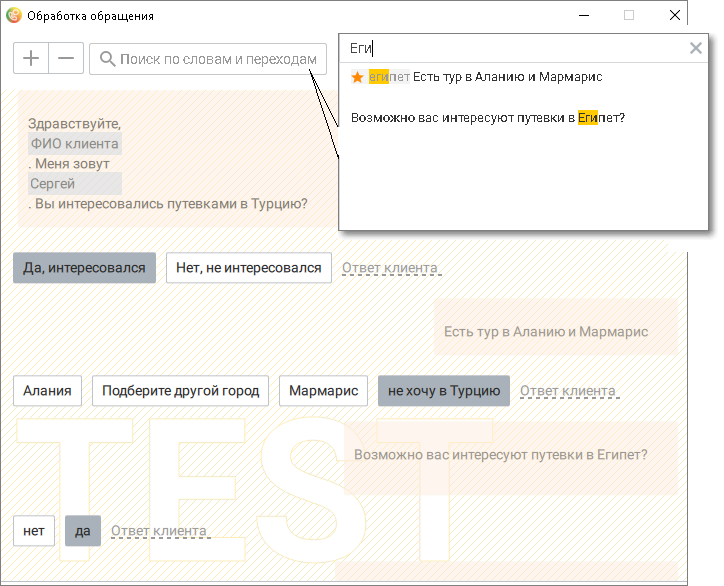The image size is (724, 586).
Task: Click the greeting text 'Здравствуйте,'
Action: tap(74, 124)
